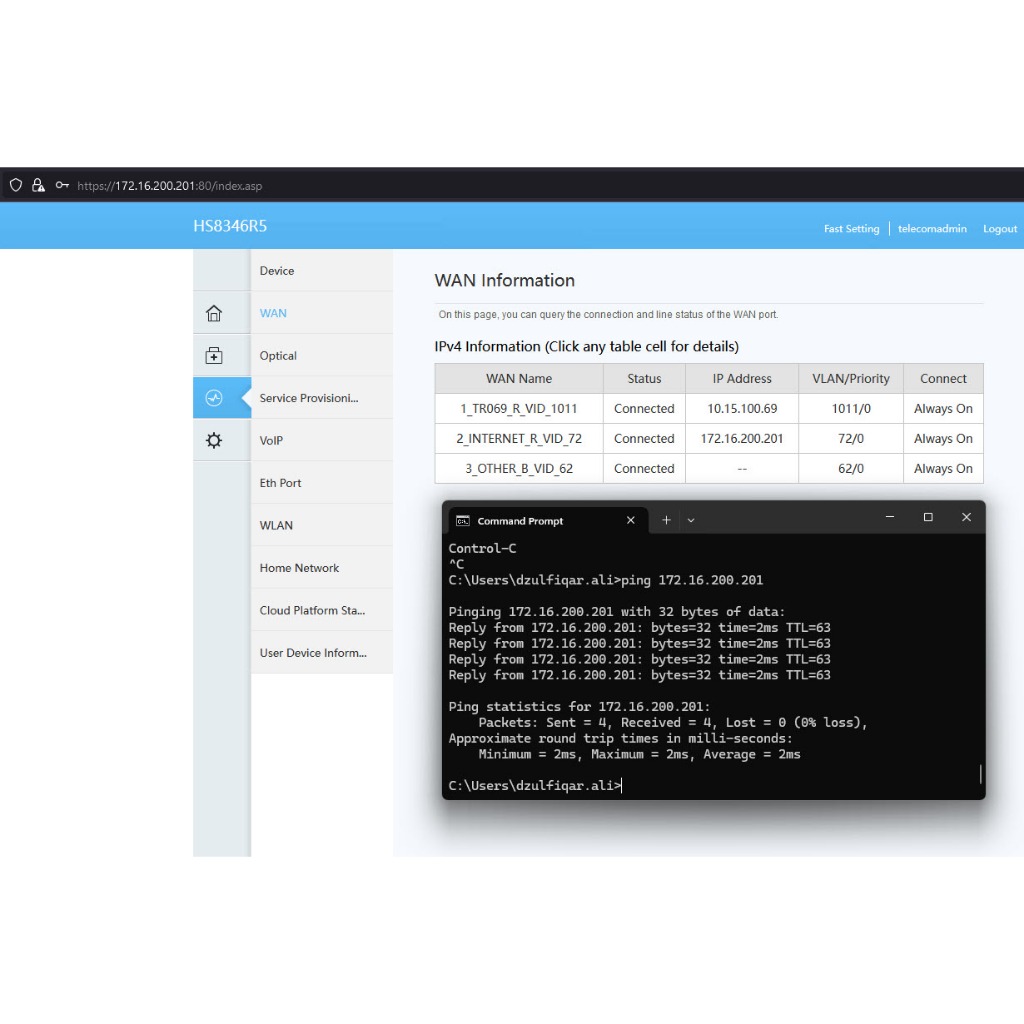This screenshot has width=1024, height=1024.
Task: Close the Command Prompt tab
Action: (x=630, y=520)
